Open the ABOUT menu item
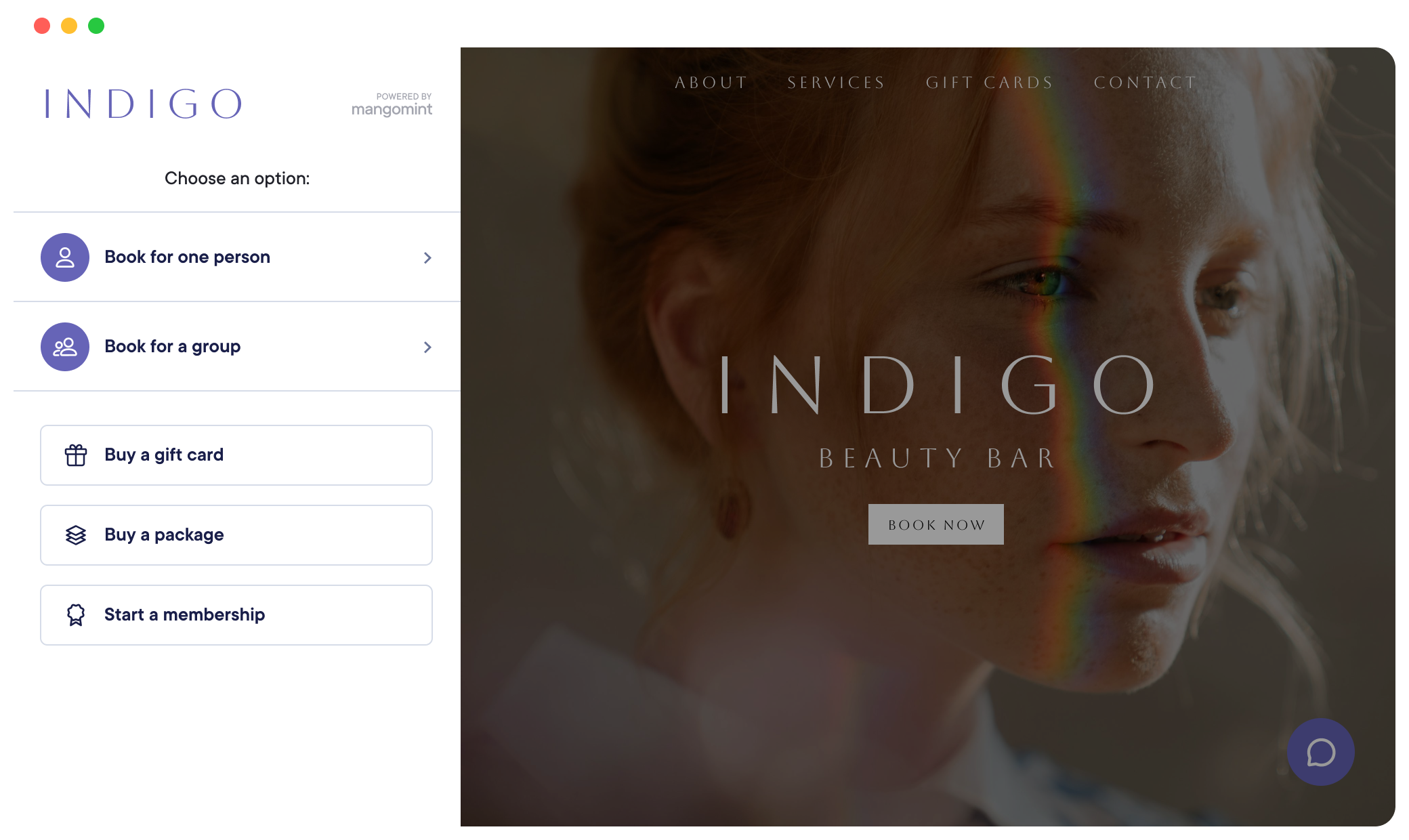This screenshot has width=1409, height=840. pos(711,83)
